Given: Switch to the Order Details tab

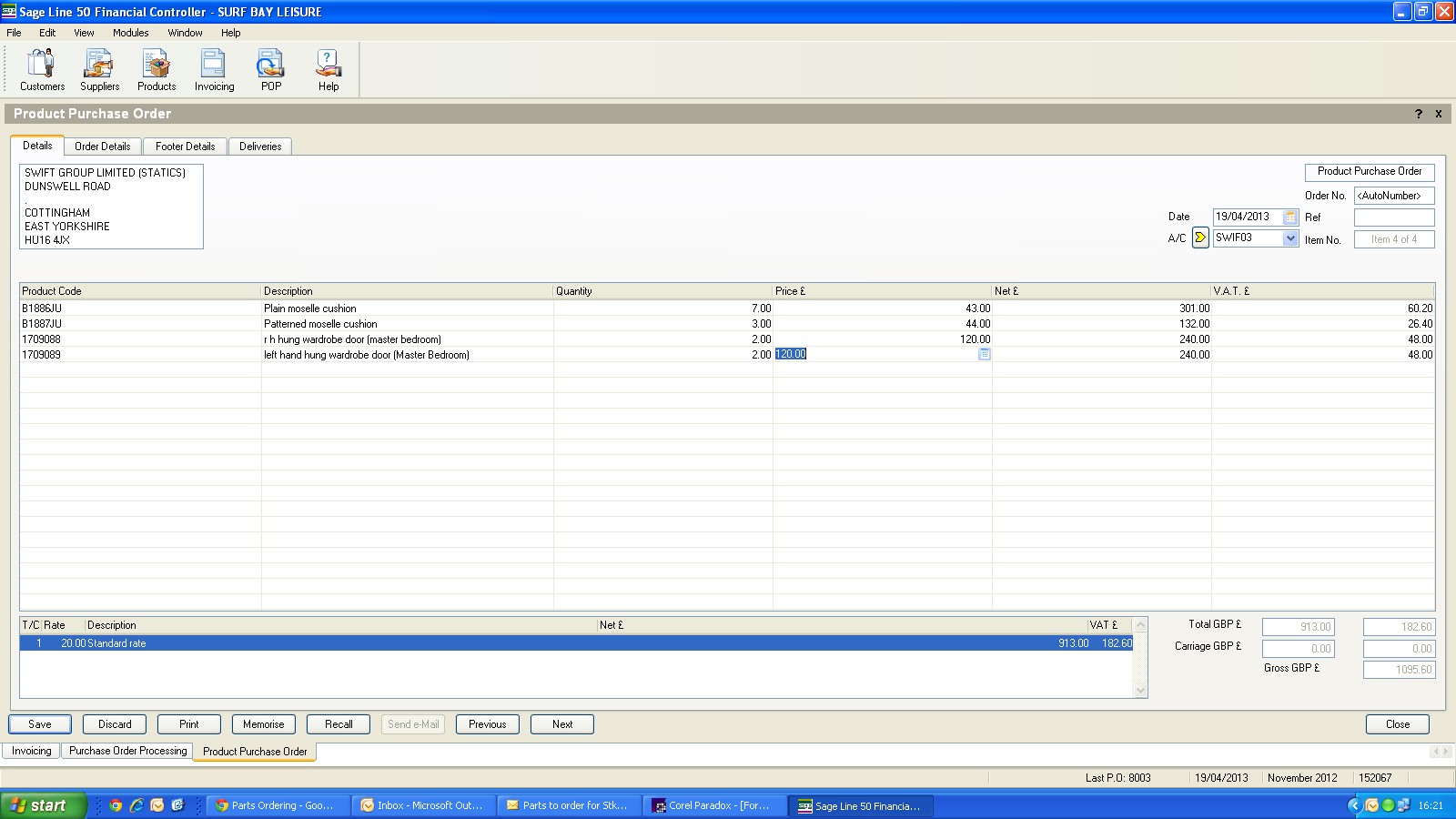Looking at the screenshot, I should click(x=102, y=147).
